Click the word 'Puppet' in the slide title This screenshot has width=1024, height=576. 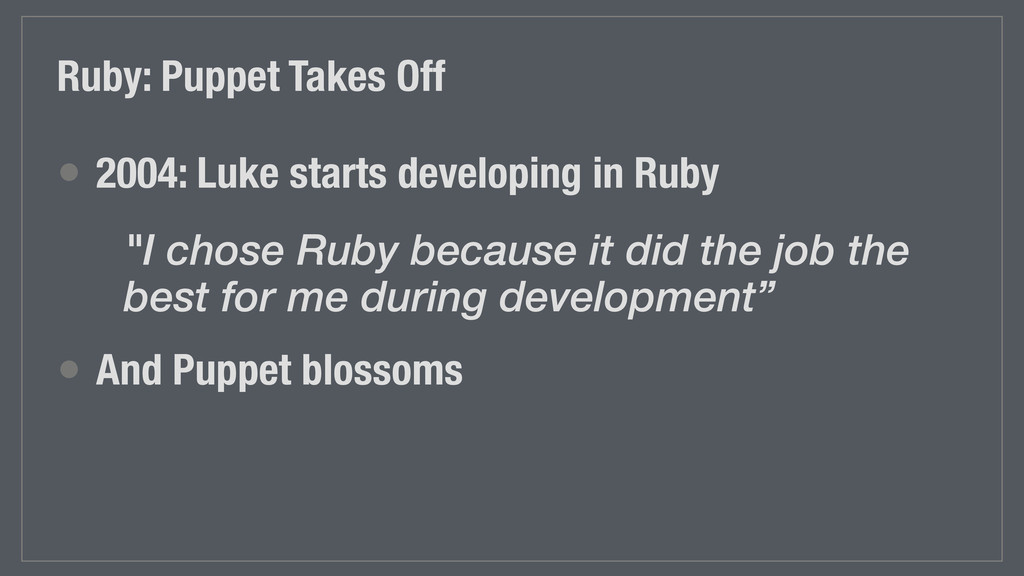(x=220, y=78)
